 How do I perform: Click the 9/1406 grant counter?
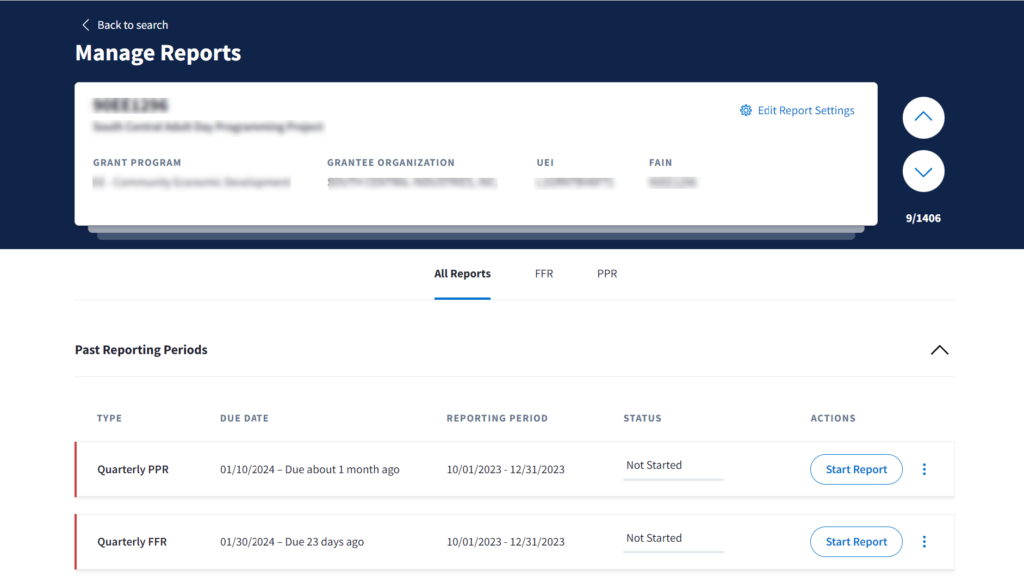pyautogui.click(x=923, y=218)
